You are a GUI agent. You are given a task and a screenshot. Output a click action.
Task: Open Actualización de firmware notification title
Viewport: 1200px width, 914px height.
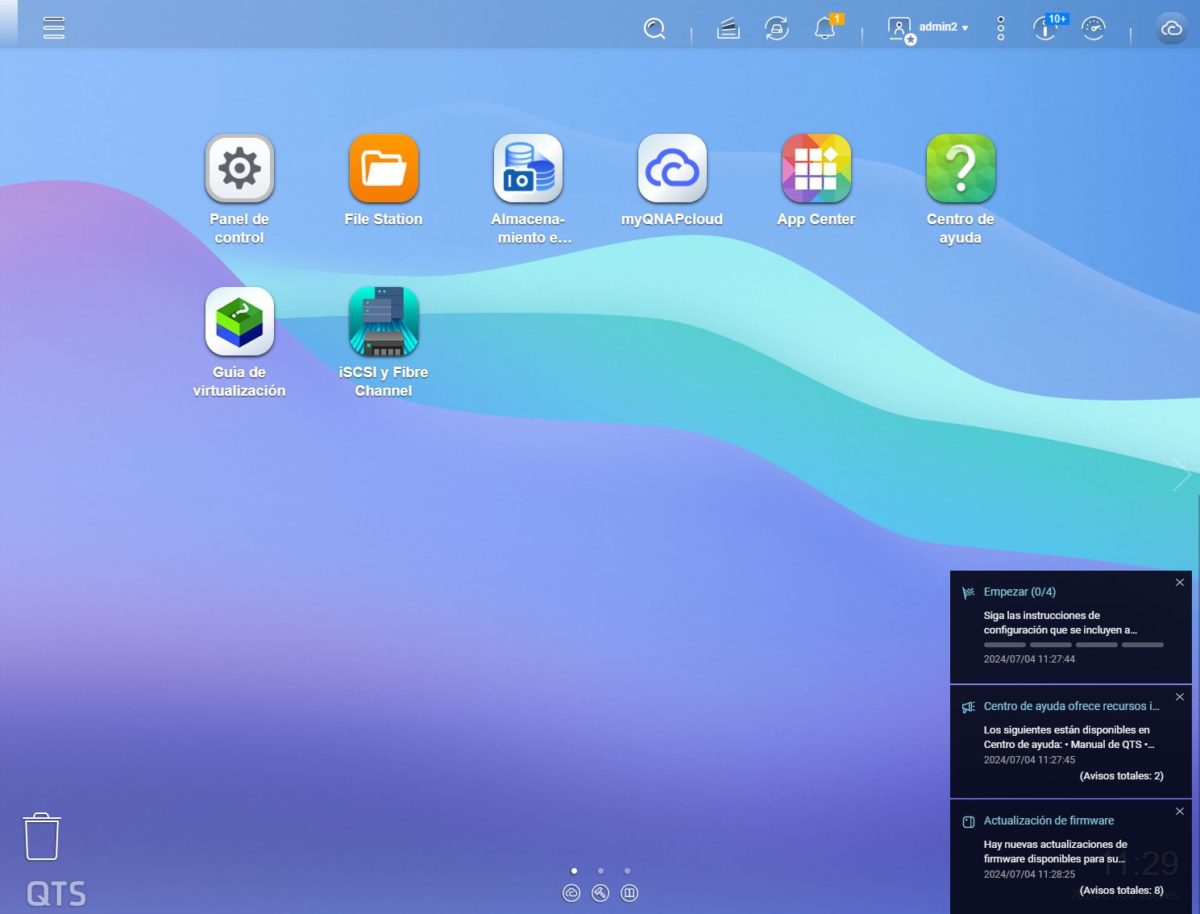1048,820
